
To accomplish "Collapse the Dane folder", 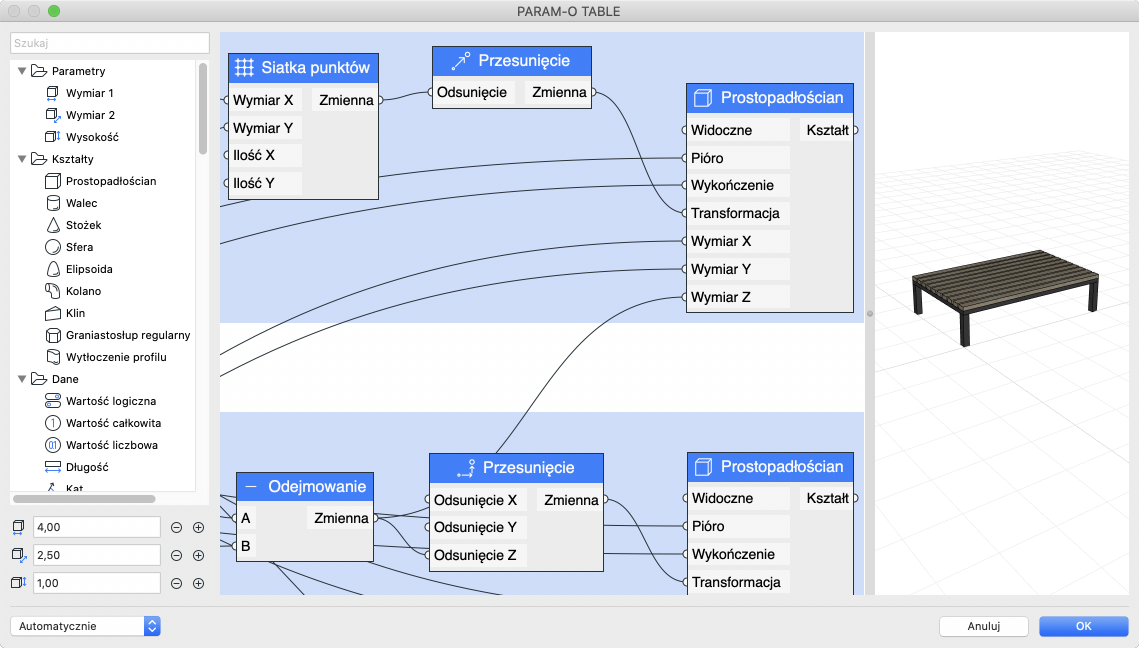I will 22,379.
